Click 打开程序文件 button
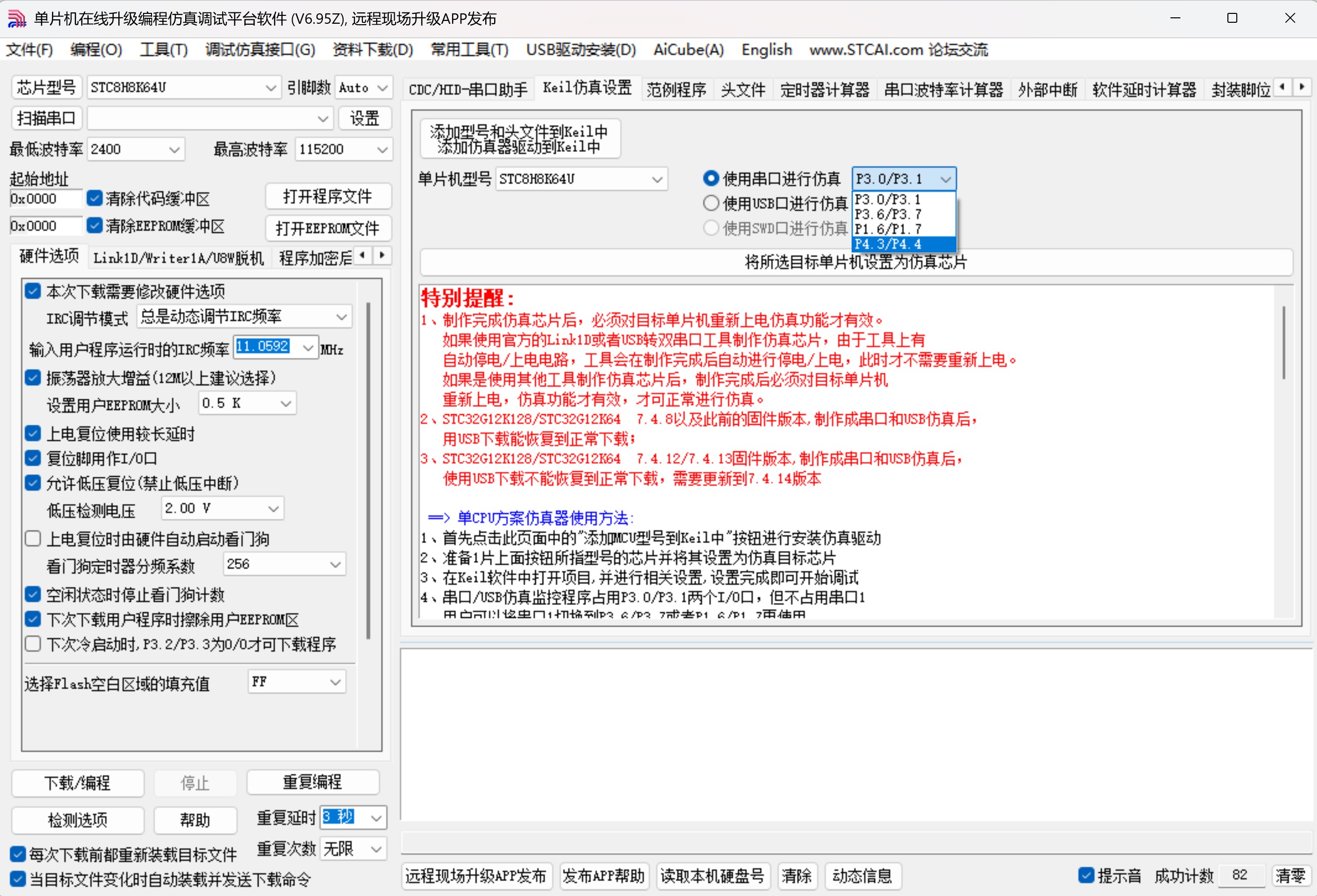The image size is (1317, 896). [328, 197]
